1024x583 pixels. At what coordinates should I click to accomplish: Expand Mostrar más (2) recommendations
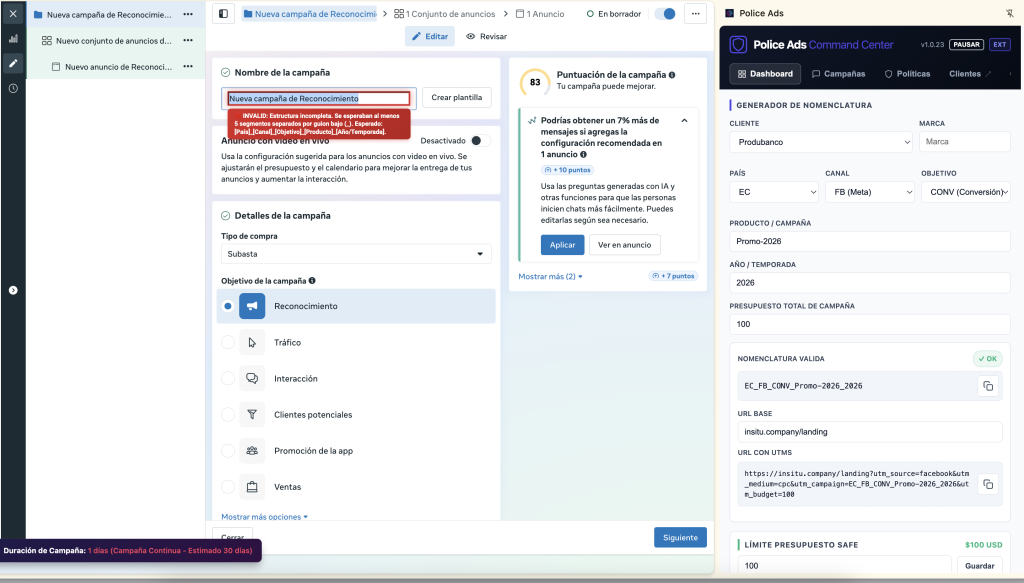(551, 276)
